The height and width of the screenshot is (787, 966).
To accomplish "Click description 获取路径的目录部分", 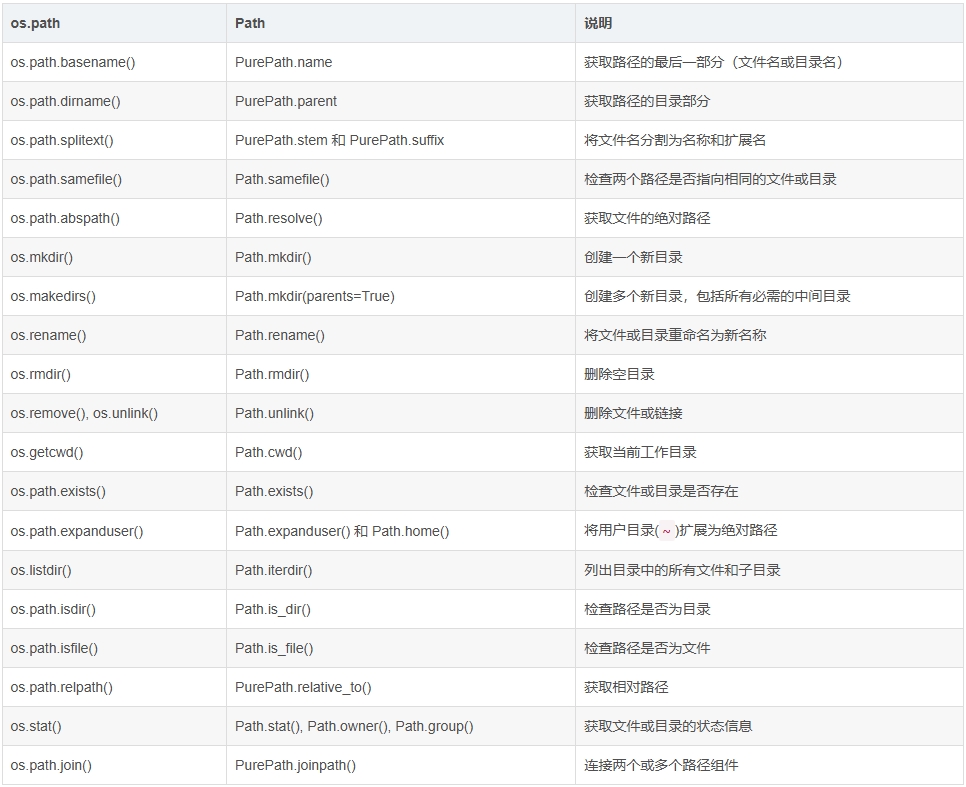I will click(647, 101).
